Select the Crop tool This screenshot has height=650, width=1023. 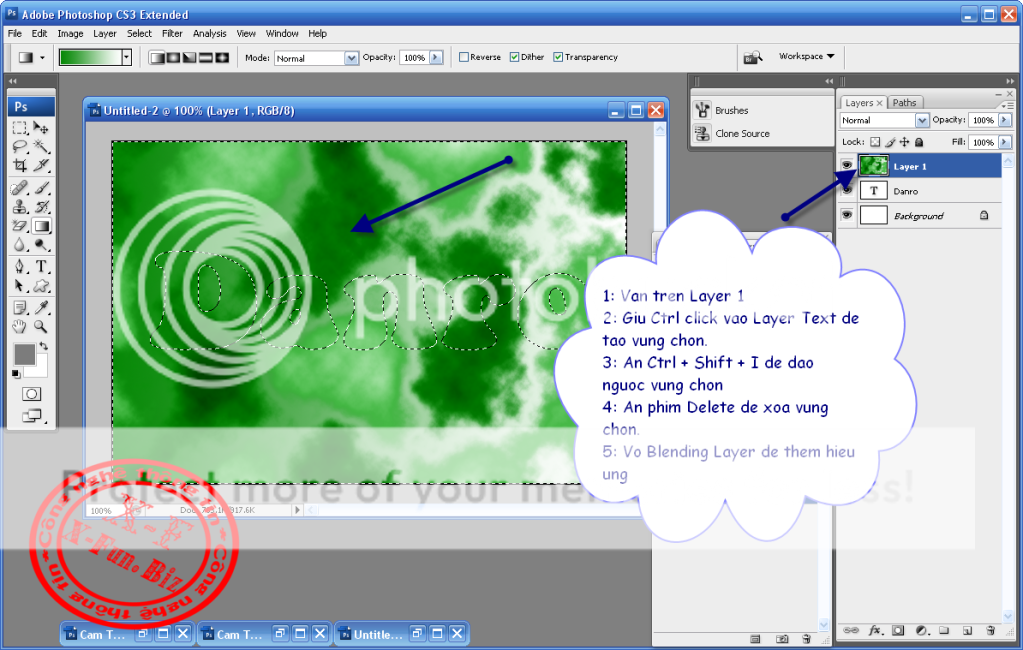[20, 165]
